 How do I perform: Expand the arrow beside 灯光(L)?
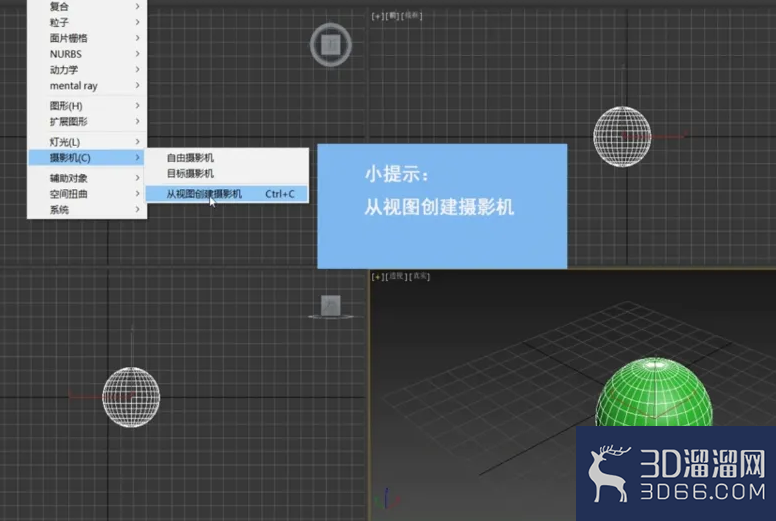click(x=138, y=142)
